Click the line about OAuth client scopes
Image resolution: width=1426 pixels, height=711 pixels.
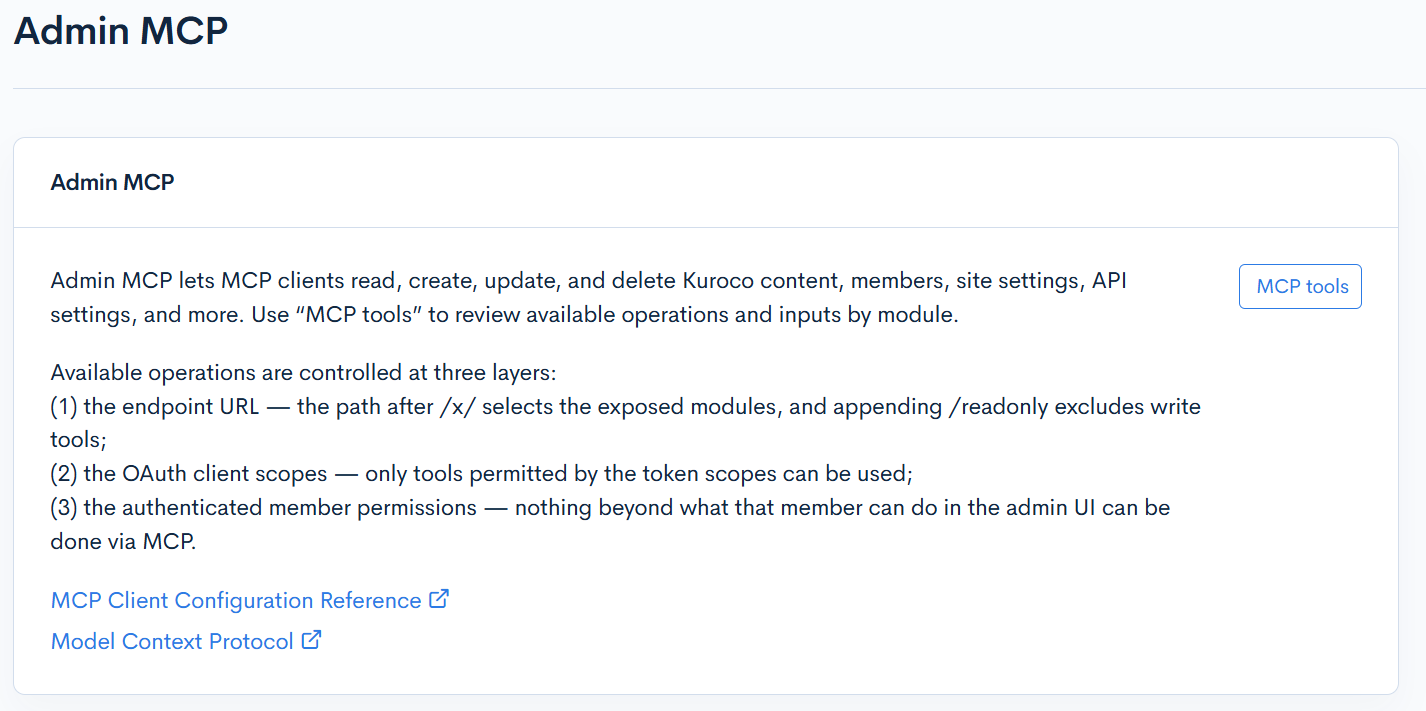pyautogui.click(x=482, y=474)
